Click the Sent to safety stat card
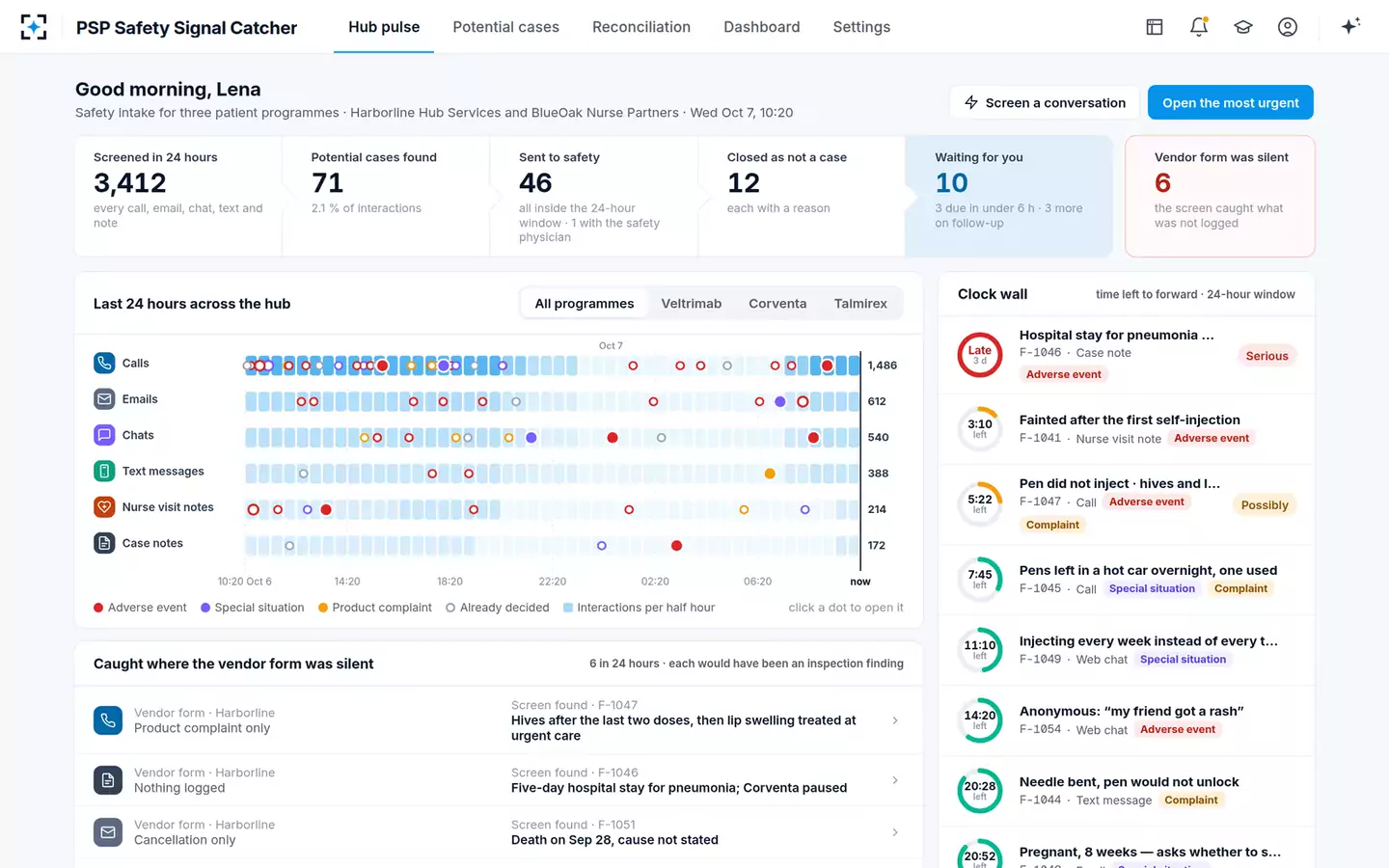Viewport: 1389px width, 868px height. [594, 196]
